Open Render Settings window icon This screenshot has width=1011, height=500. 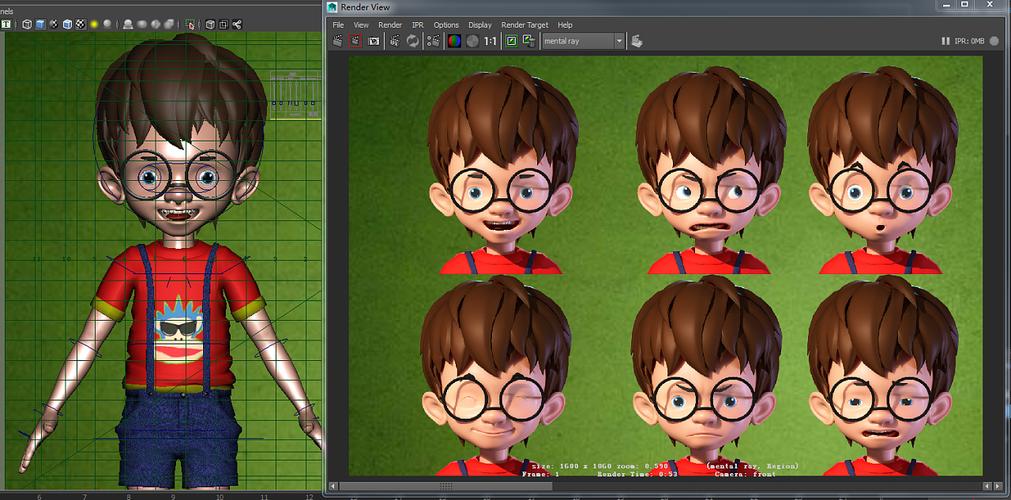tap(434, 41)
